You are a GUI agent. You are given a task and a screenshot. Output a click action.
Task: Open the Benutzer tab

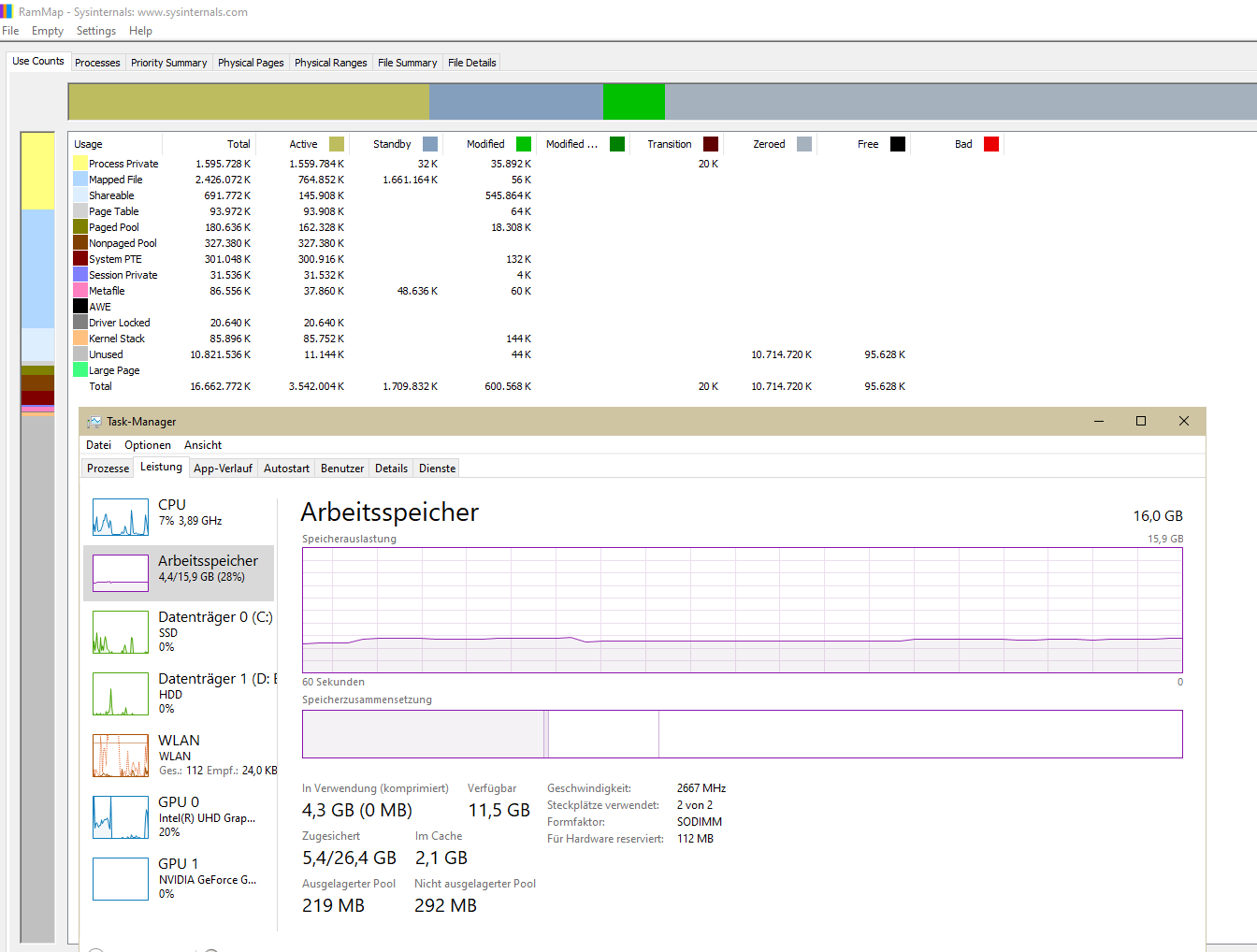click(342, 469)
